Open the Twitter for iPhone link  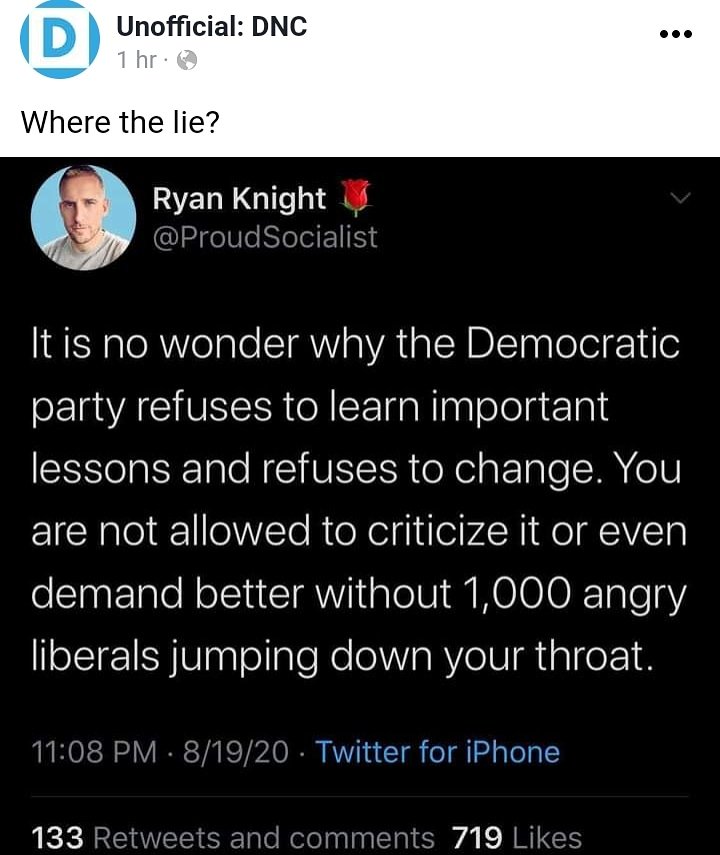437,751
